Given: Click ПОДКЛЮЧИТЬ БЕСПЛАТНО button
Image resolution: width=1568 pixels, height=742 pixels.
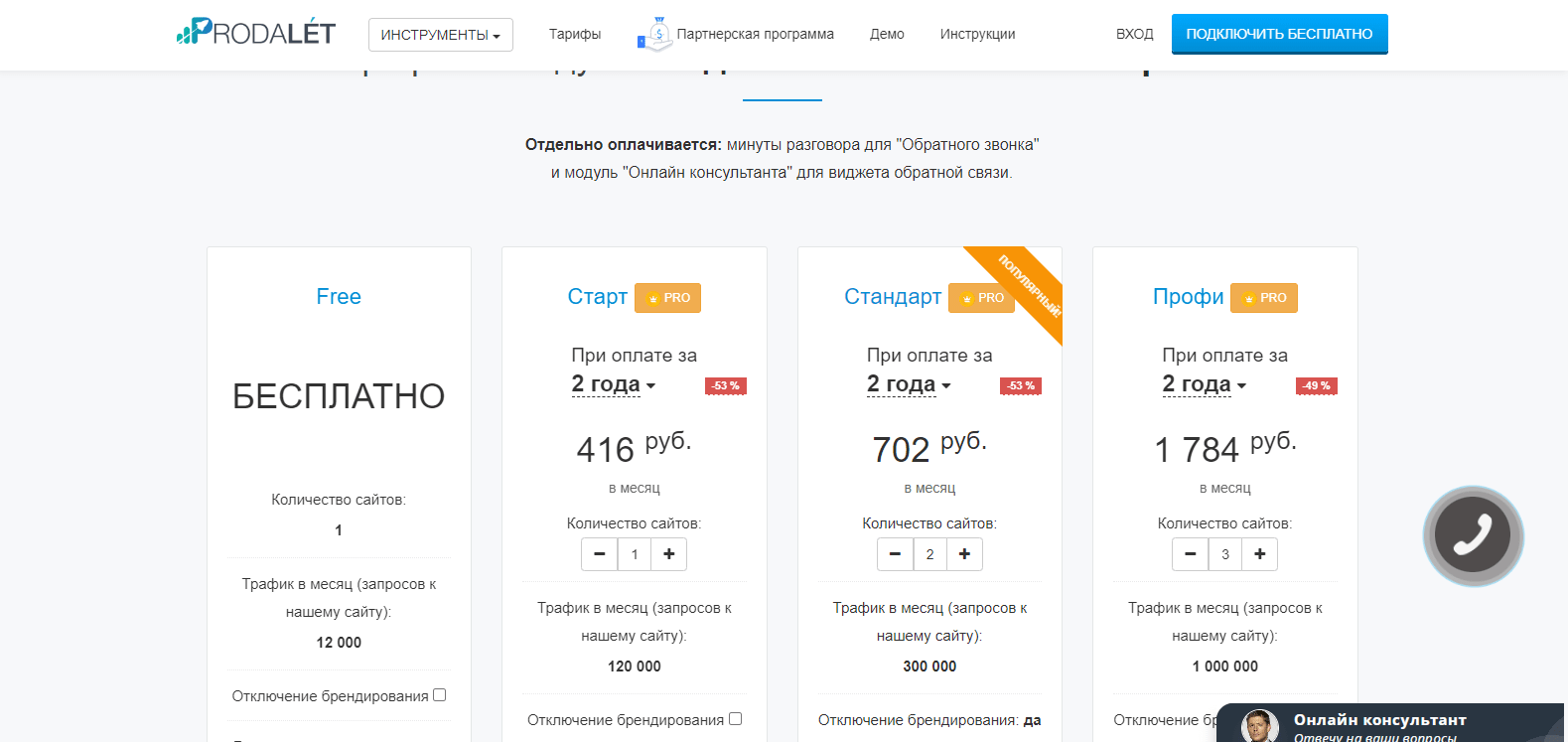Looking at the screenshot, I should coord(1280,34).
